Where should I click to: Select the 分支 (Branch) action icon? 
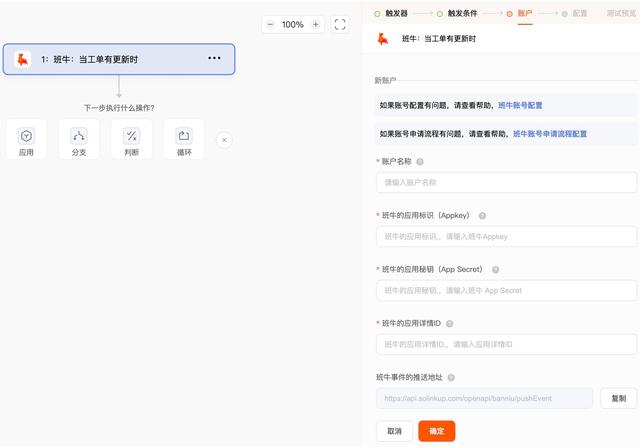[x=79, y=139]
